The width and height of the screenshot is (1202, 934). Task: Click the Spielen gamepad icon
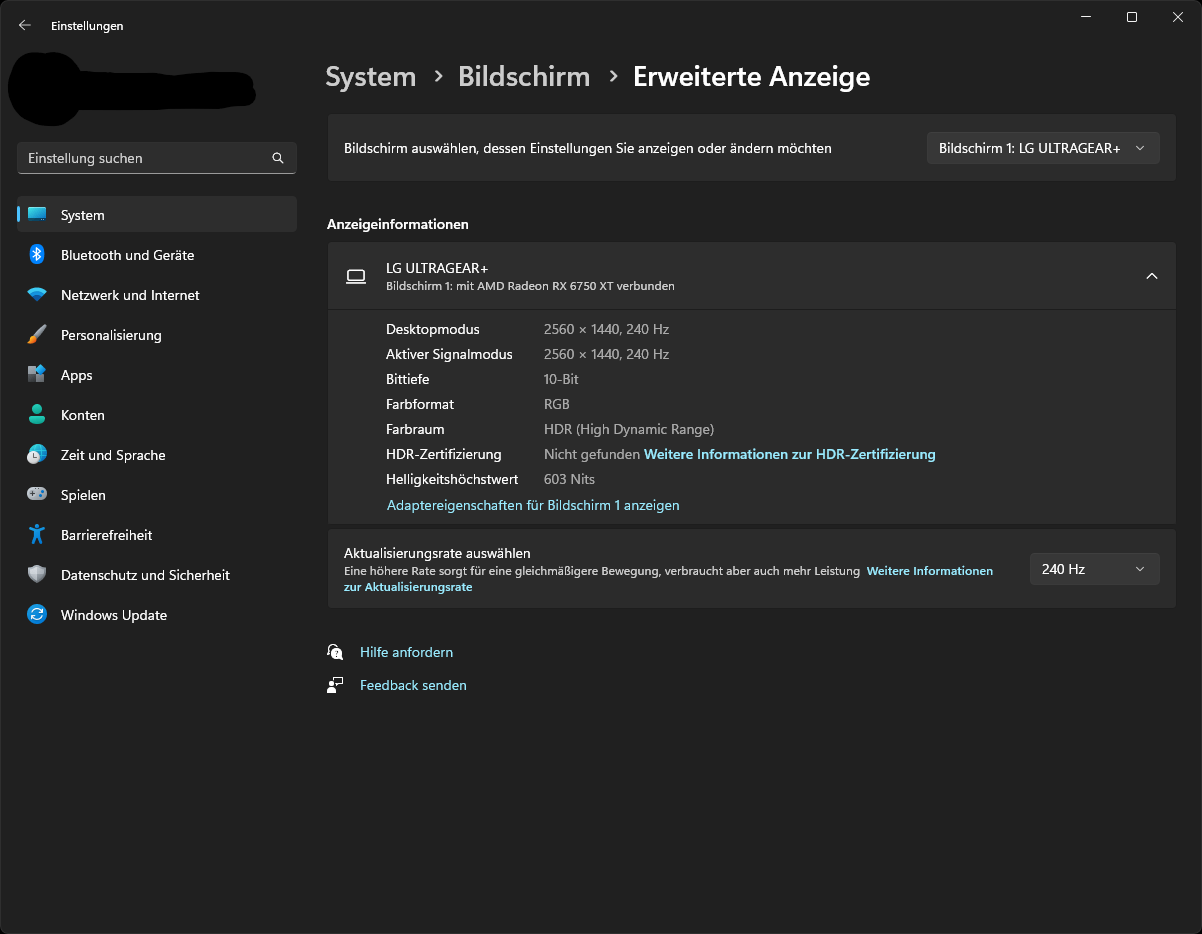(37, 495)
